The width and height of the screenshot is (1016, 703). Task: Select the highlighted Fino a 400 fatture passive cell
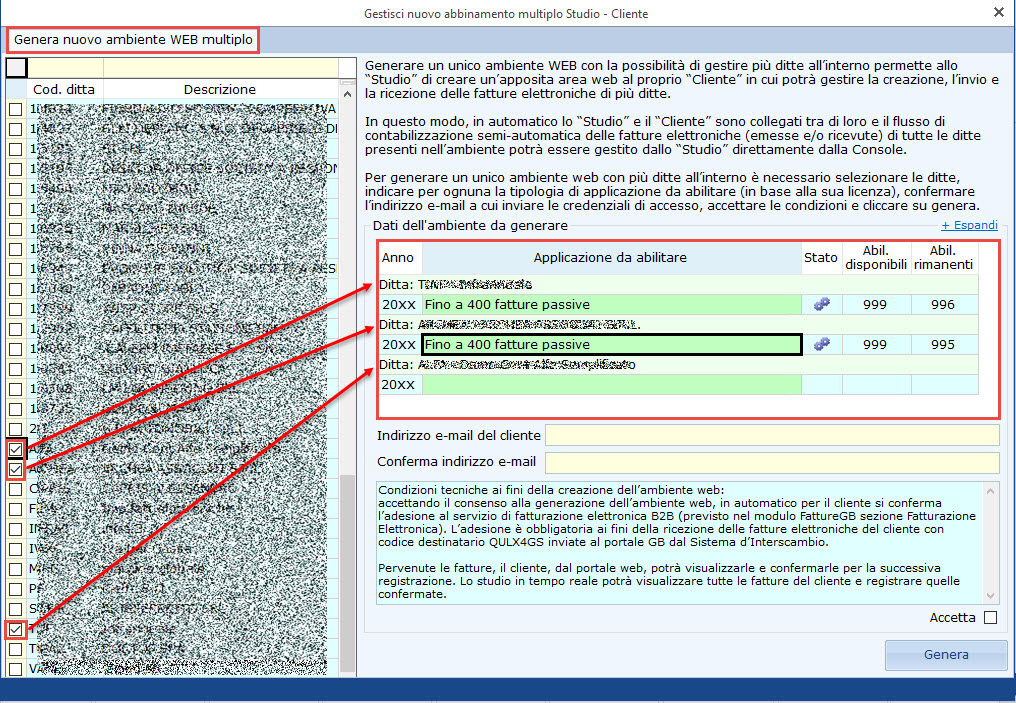point(612,345)
